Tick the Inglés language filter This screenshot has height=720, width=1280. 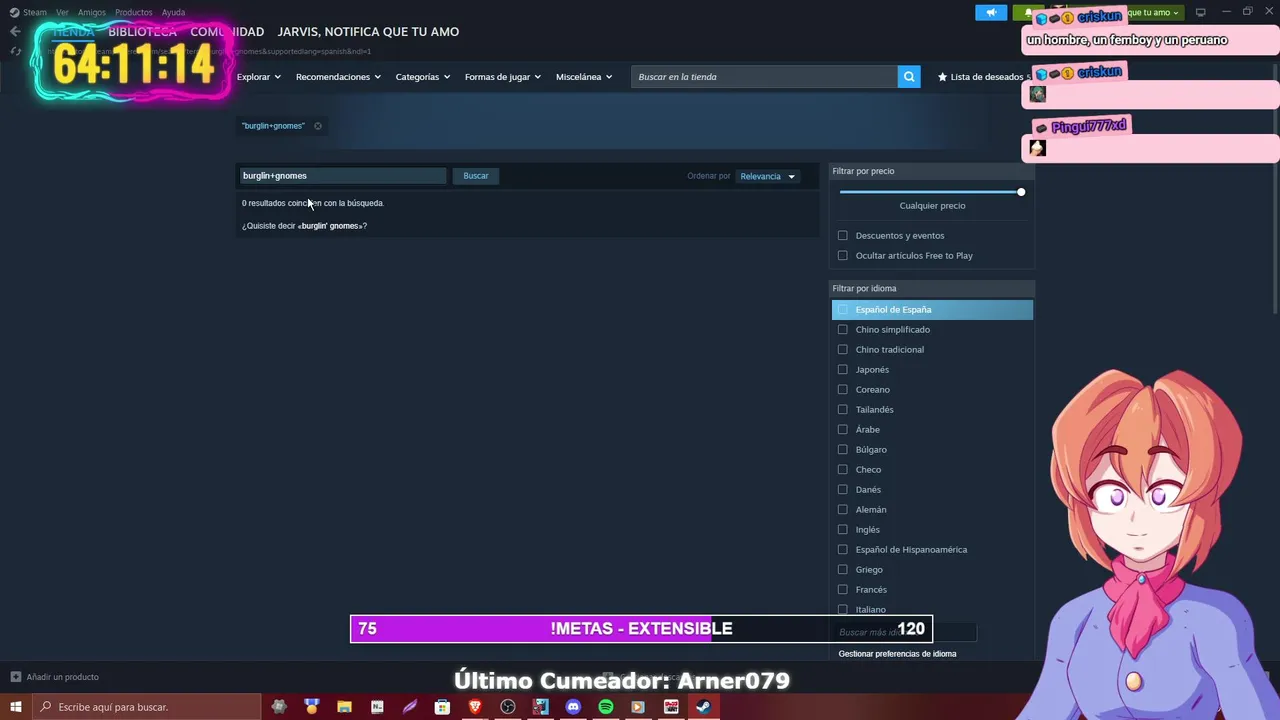(x=843, y=530)
